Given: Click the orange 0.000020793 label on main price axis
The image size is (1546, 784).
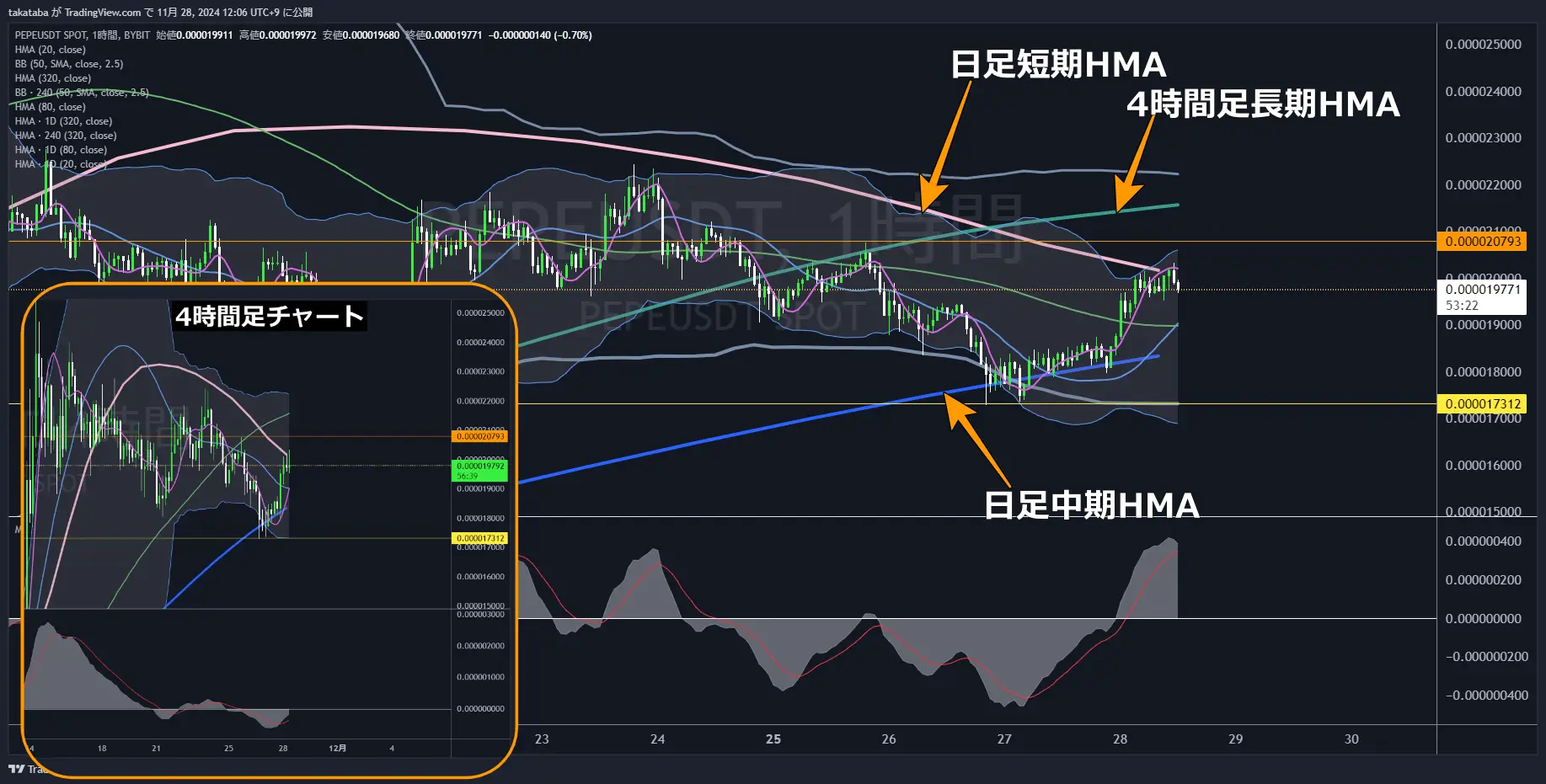Looking at the screenshot, I should [1483, 242].
